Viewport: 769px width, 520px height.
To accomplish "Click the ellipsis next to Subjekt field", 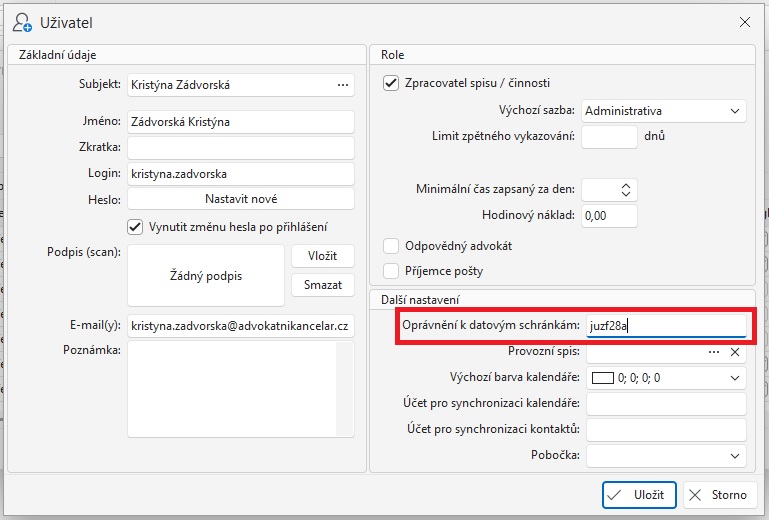I will (x=343, y=85).
